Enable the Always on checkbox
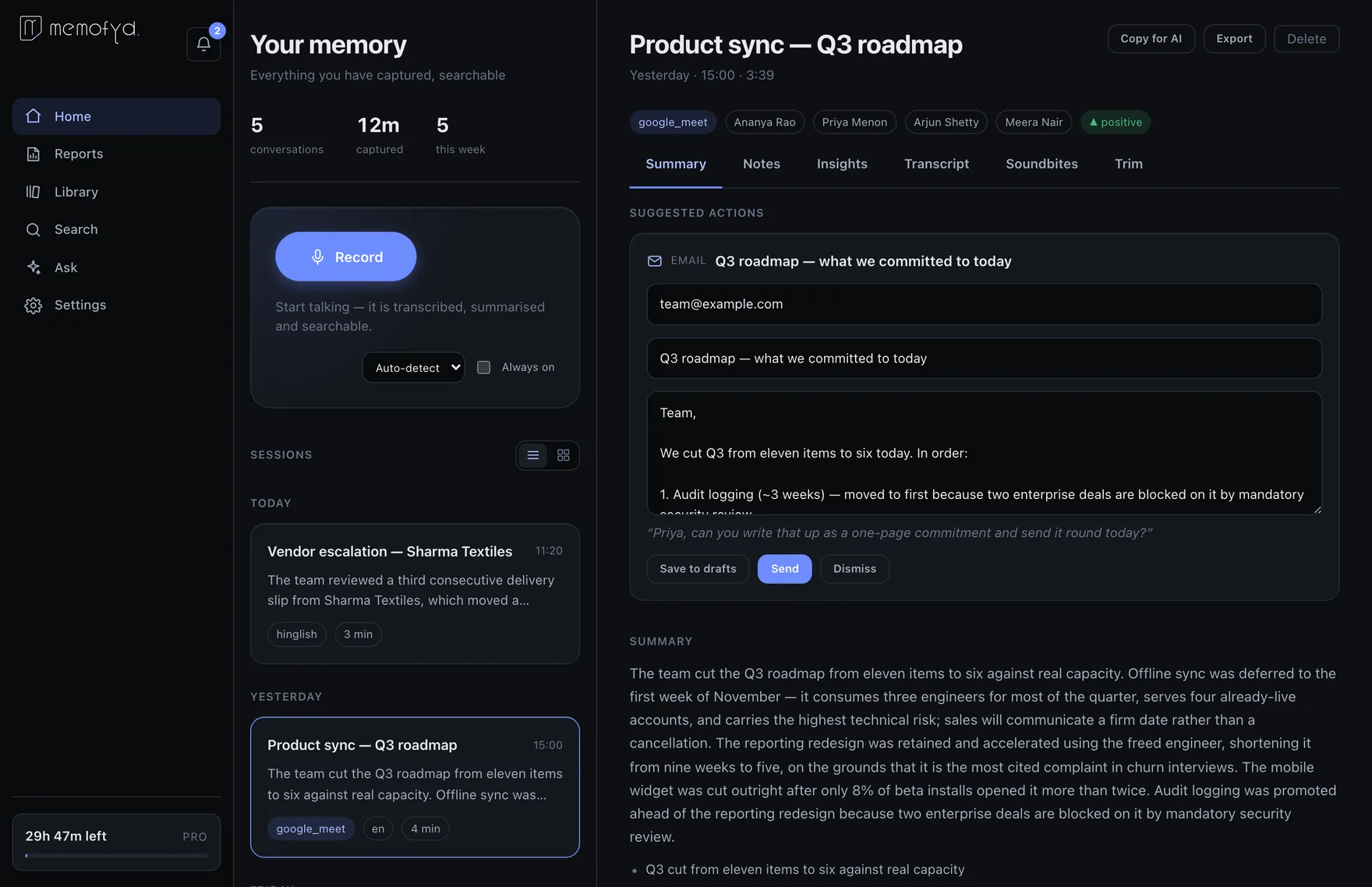Viewport: 1372px width, 887px height. point(484,367)
